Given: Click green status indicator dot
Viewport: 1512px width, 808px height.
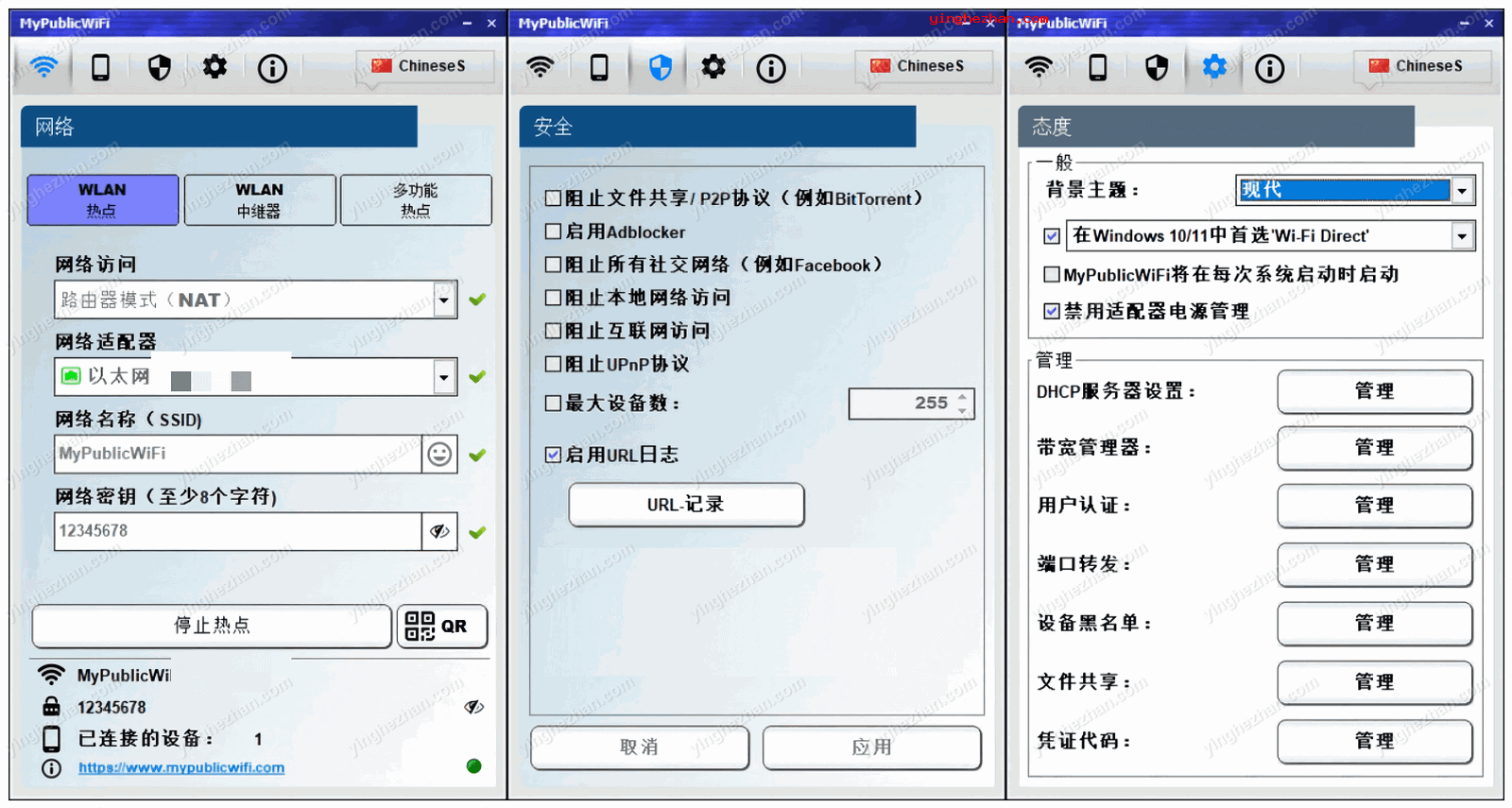Looking at the screenshot, I should click(x=474, y=766).
